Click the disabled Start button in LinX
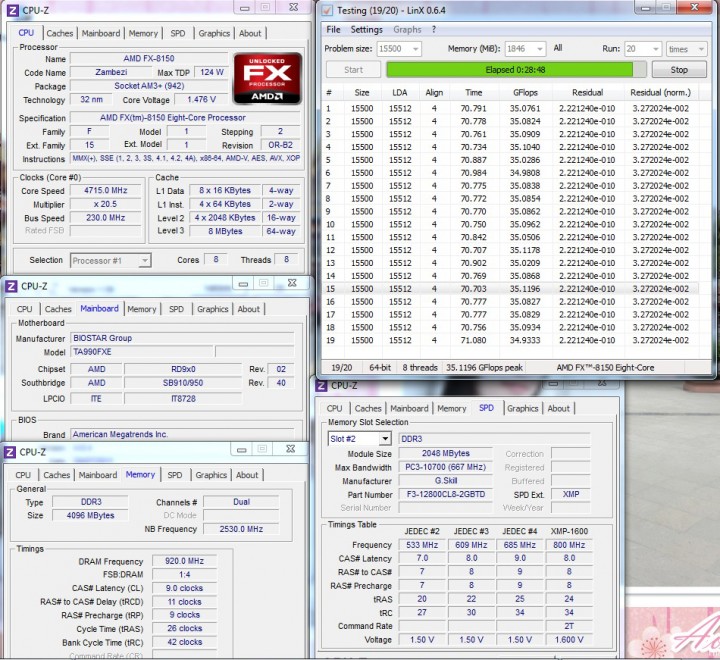This screenshot has width=720, height=660. tap(353, 70)
